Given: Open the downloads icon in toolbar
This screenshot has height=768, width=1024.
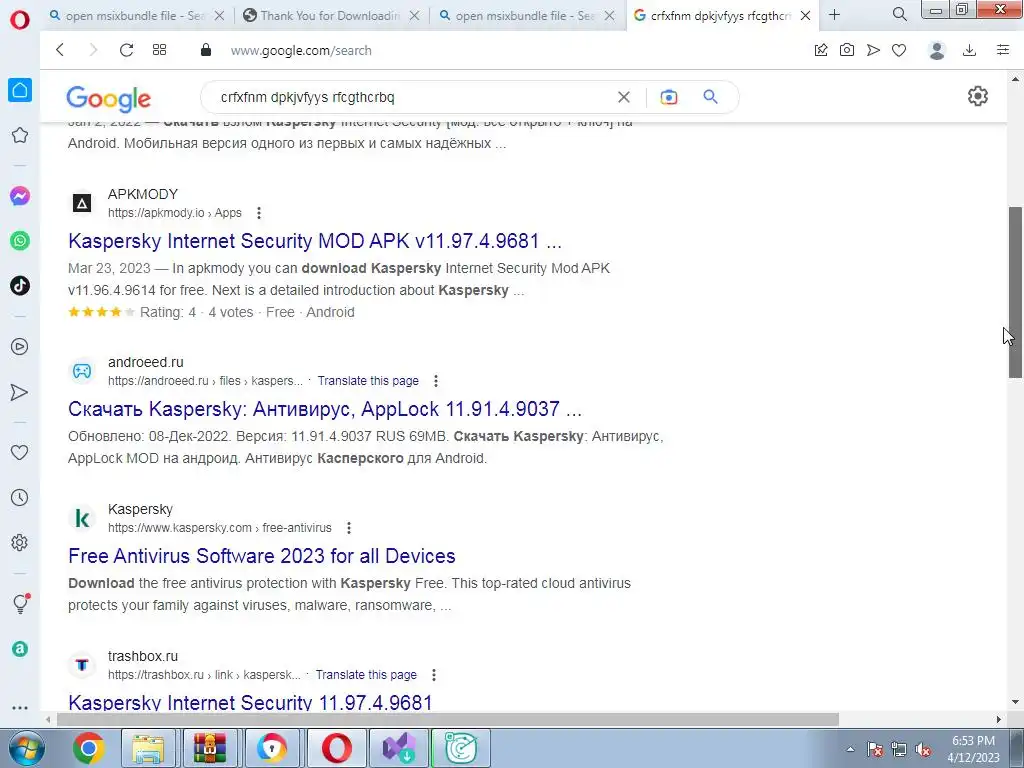Looking at the screenshot, I should click(970, 50).
